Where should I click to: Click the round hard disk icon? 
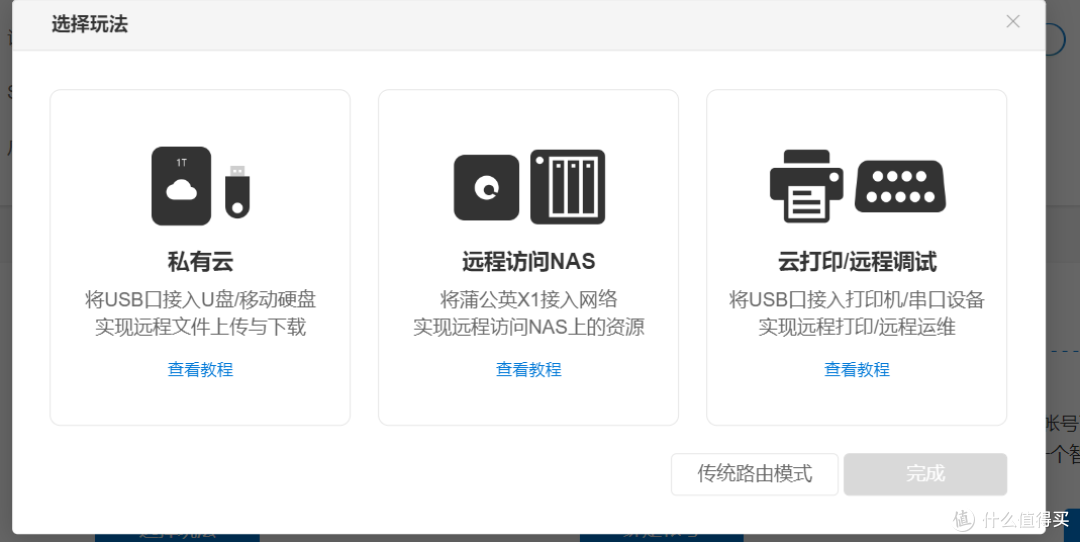pos(486,187)
